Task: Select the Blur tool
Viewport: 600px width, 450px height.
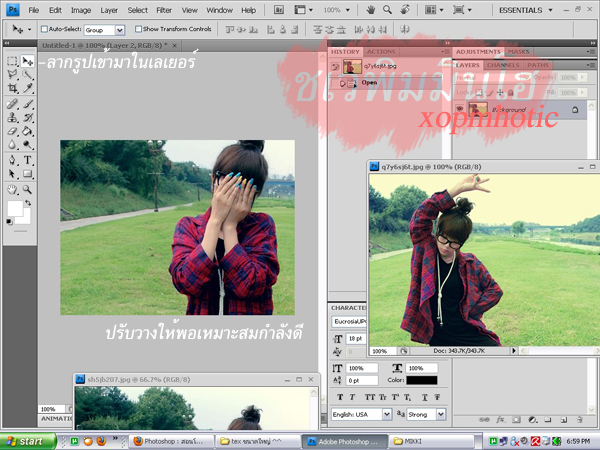Action: point(12,145)
